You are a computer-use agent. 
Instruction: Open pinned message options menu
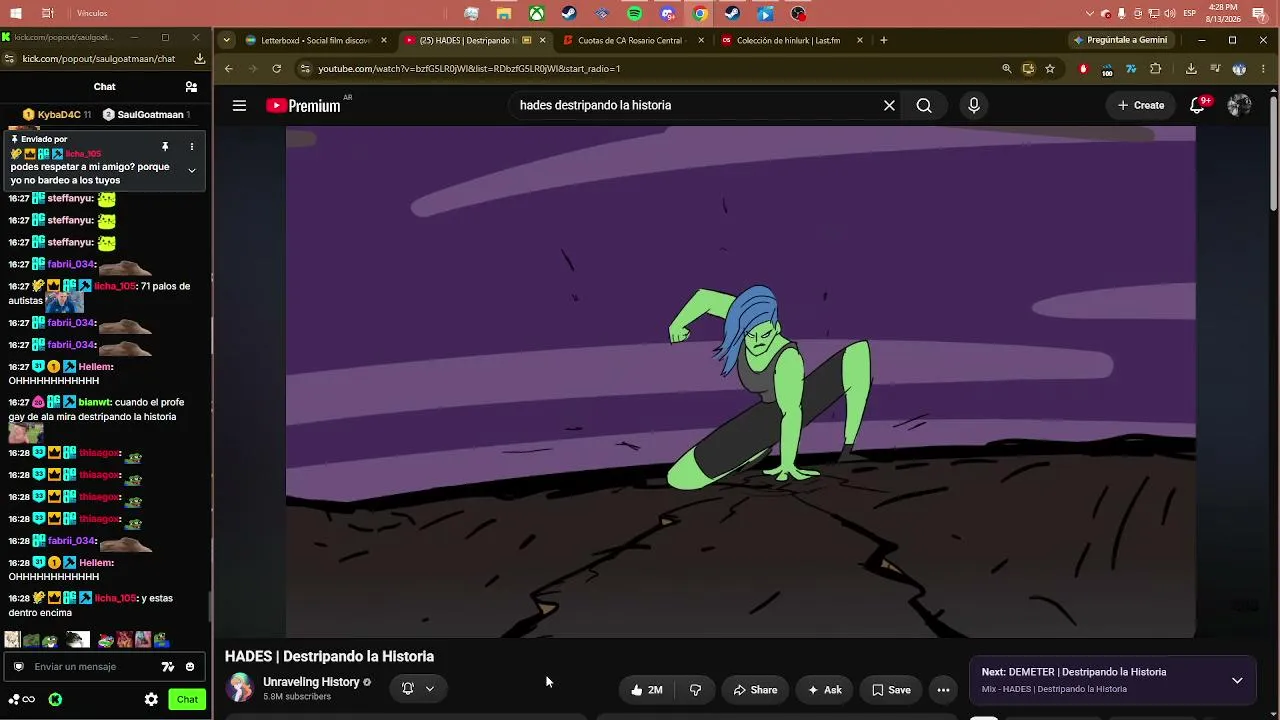coord(191,147)
